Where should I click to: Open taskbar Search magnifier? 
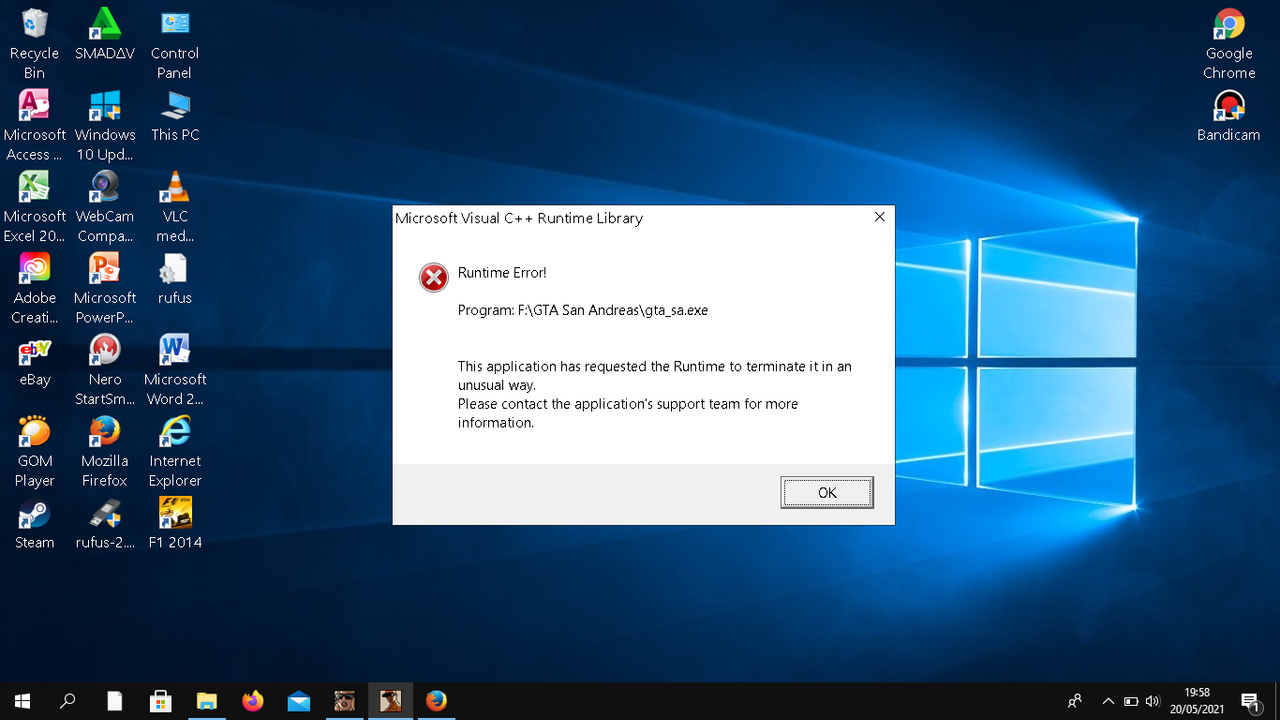point(68,701)
